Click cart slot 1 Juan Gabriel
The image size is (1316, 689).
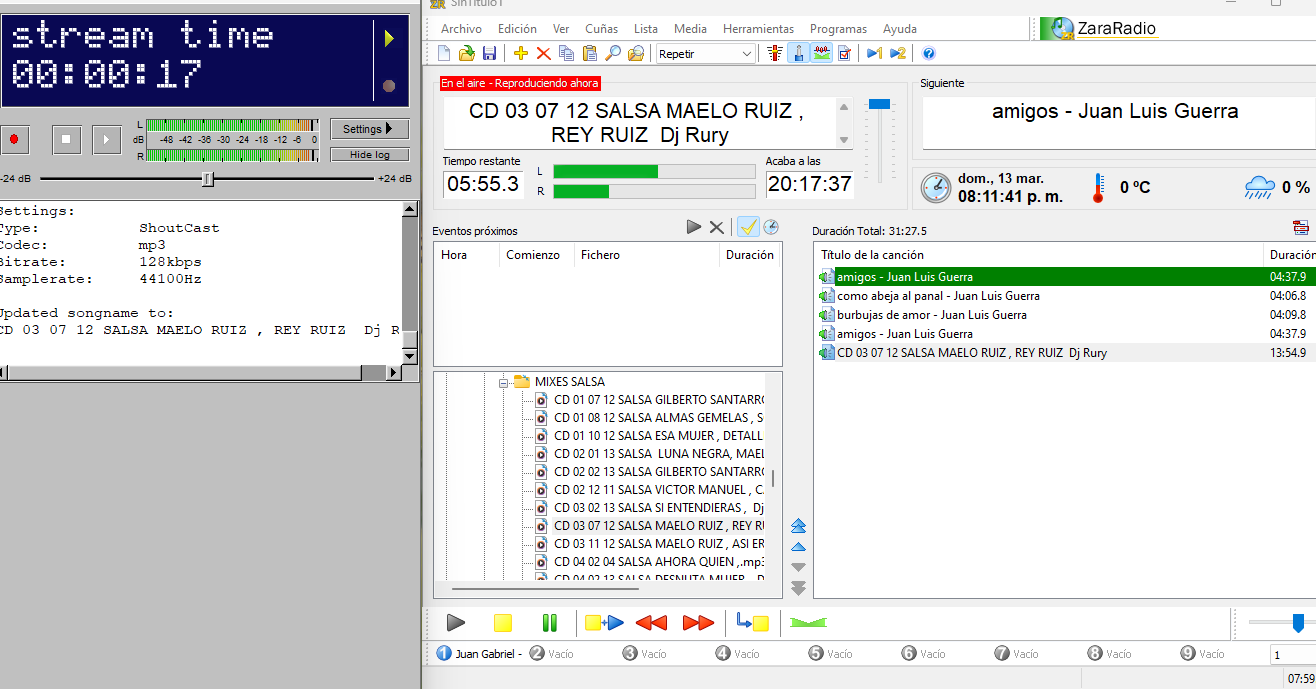click(x=479, y=654)
